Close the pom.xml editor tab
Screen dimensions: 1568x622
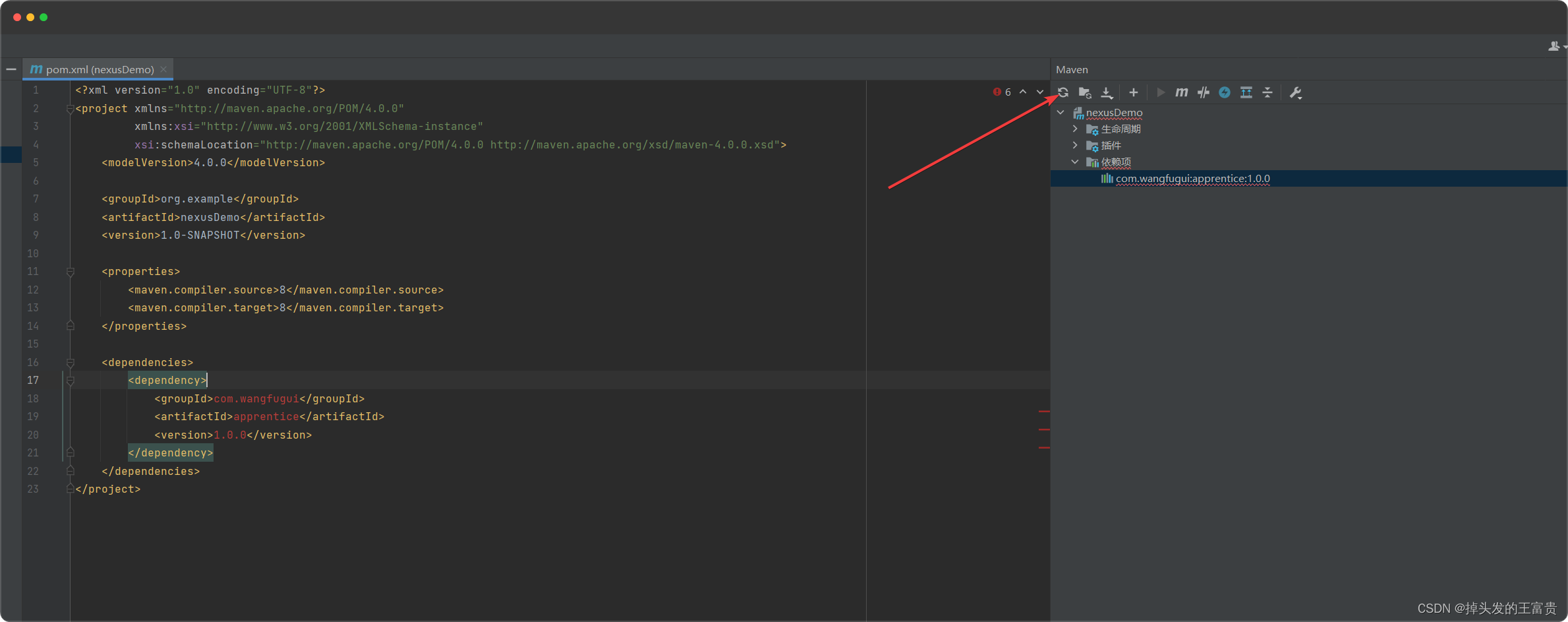tap(163, 69)
